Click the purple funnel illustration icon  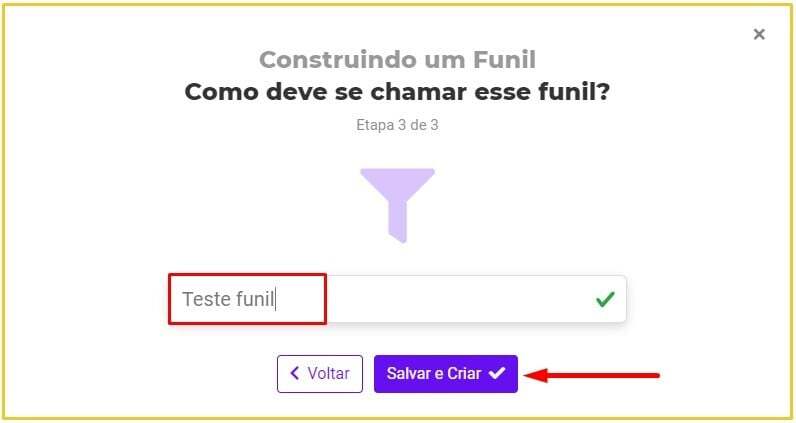tap(397, 201)
